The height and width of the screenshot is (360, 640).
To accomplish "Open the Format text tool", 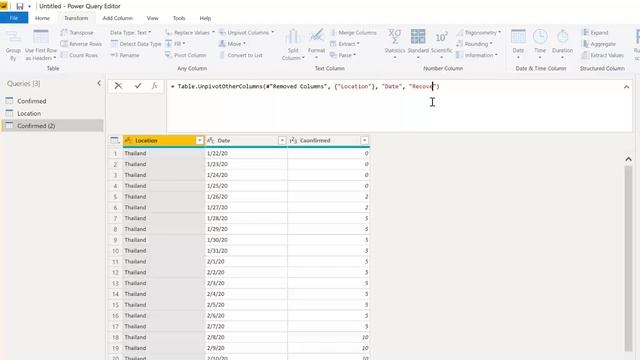I will (x=316, y=44).
